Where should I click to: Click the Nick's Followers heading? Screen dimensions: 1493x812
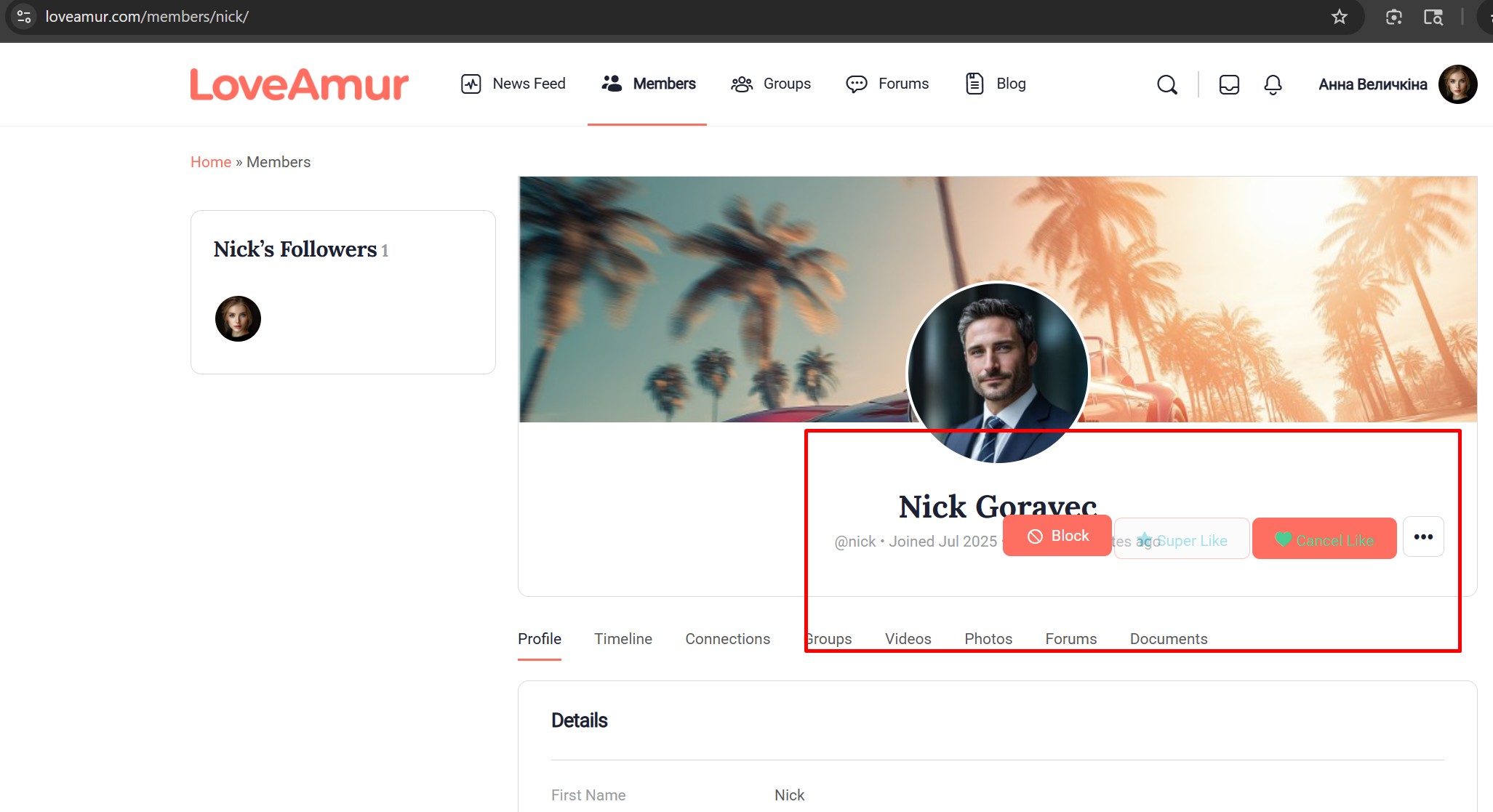coord(295,249)
